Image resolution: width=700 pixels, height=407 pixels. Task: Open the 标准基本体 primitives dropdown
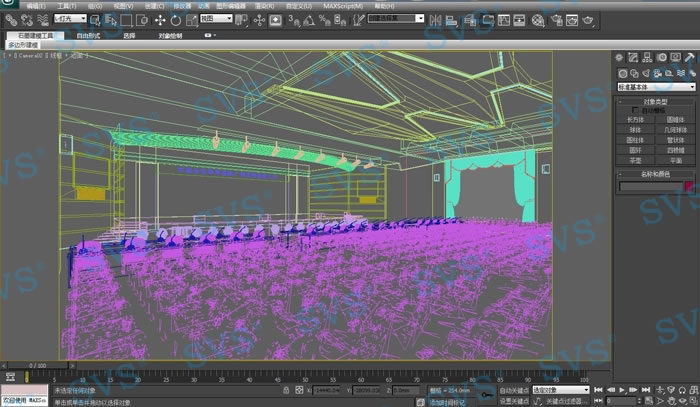pyautogui.click(x=655, y=87)
